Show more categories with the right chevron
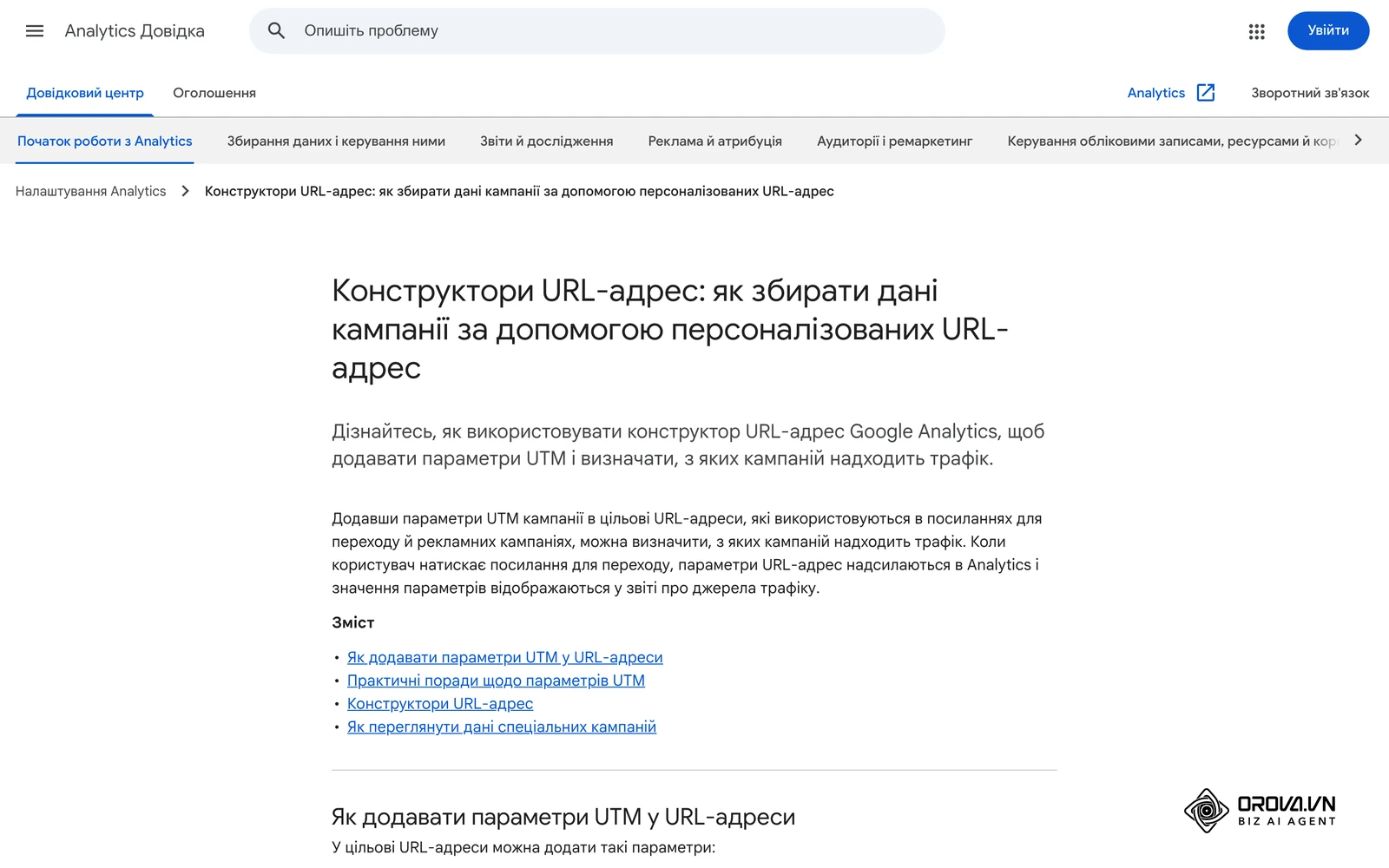Image resolution: width=1389 pixels, height=868 pixels. pyautogui.click(x=1359, y=141)
